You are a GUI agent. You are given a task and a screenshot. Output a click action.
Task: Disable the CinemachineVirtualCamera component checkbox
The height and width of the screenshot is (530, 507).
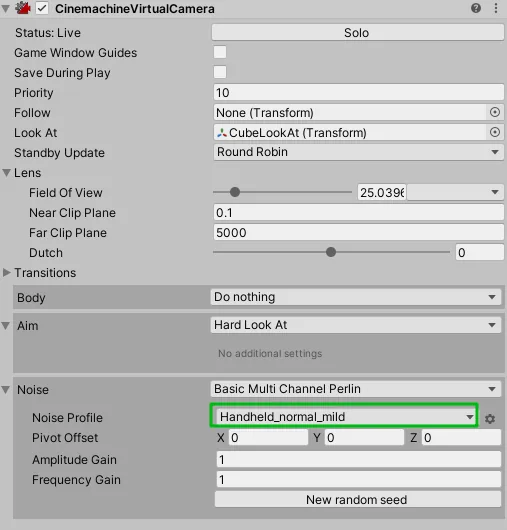pos(42,8)
